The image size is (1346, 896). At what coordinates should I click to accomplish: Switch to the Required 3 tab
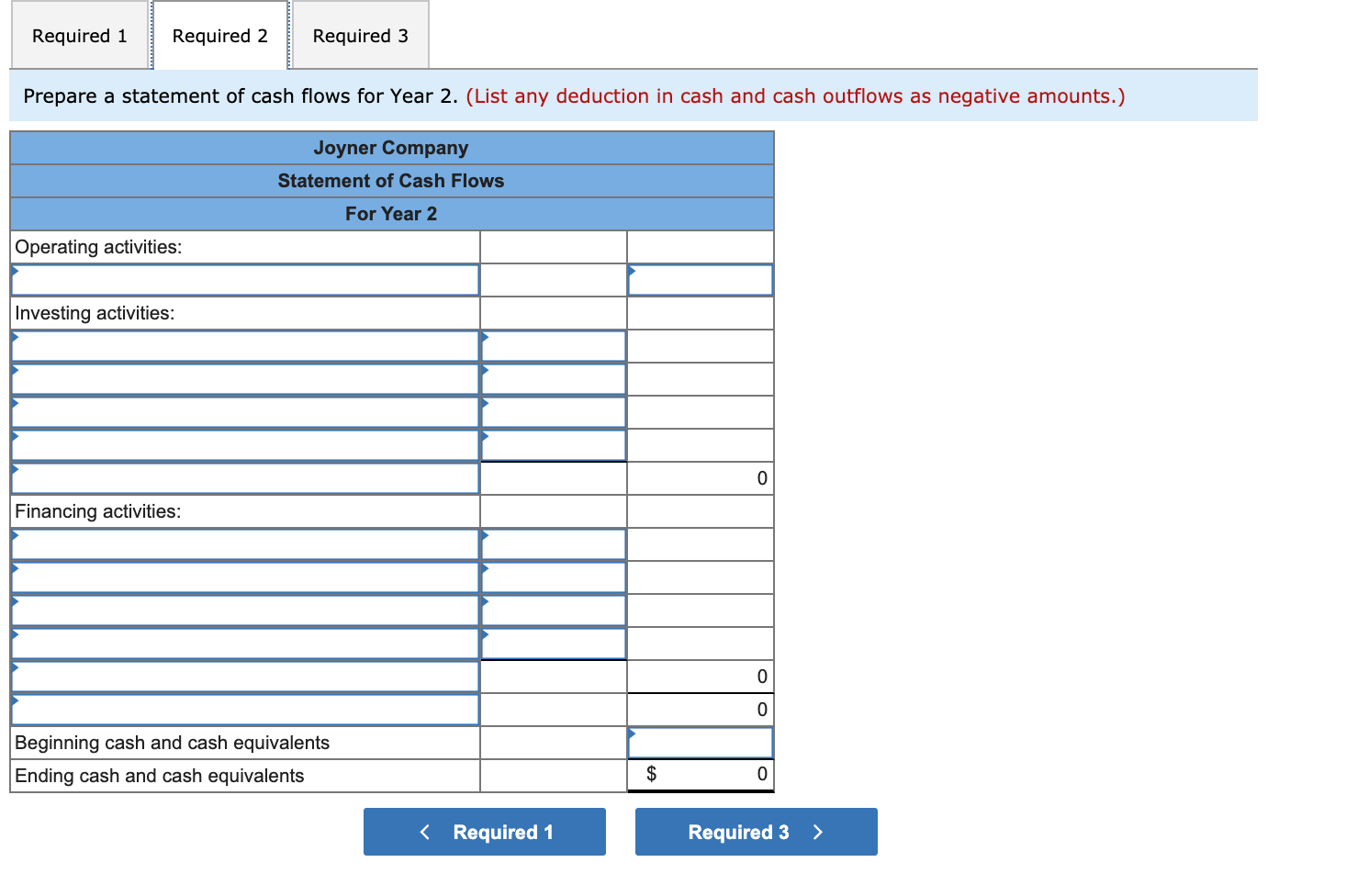[x=360, y=35]
